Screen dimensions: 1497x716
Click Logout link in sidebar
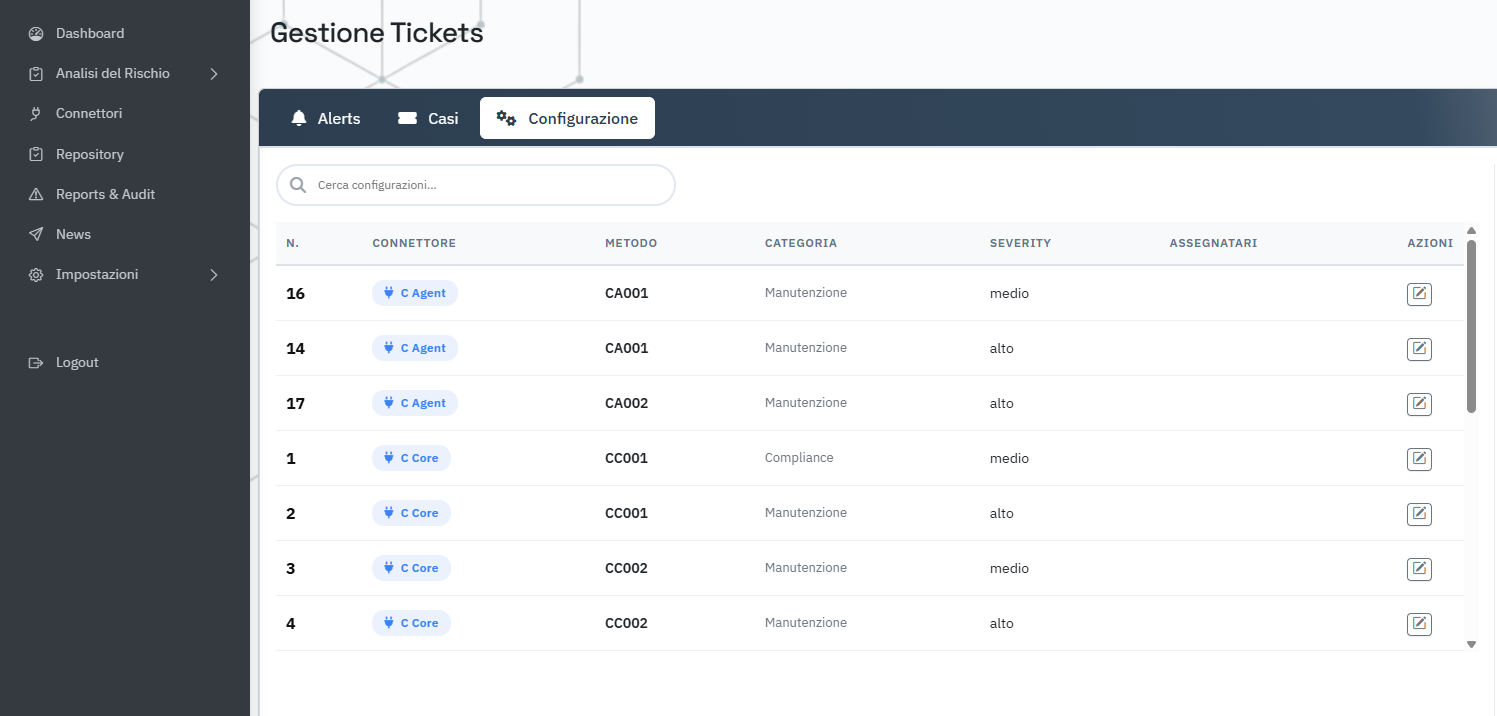[77, 363]
